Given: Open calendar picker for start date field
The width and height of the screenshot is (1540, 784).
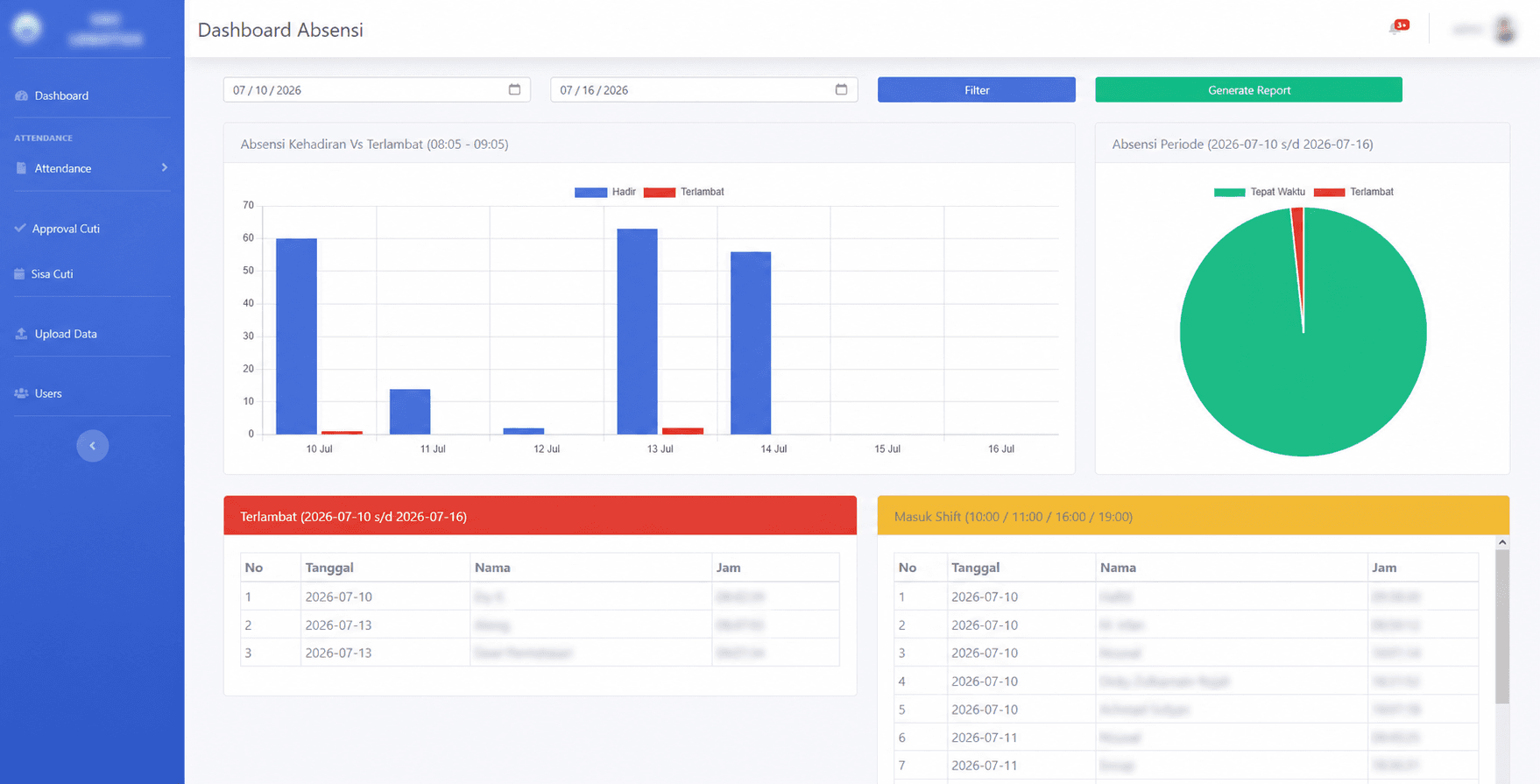Looking at the screenshot, I should pyautogui.click(x=514, y=89).
